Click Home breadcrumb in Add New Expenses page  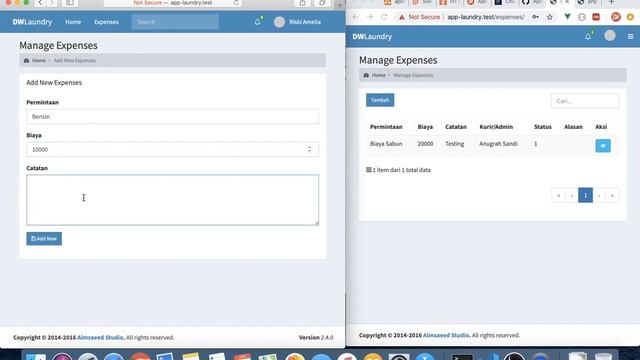39,60
